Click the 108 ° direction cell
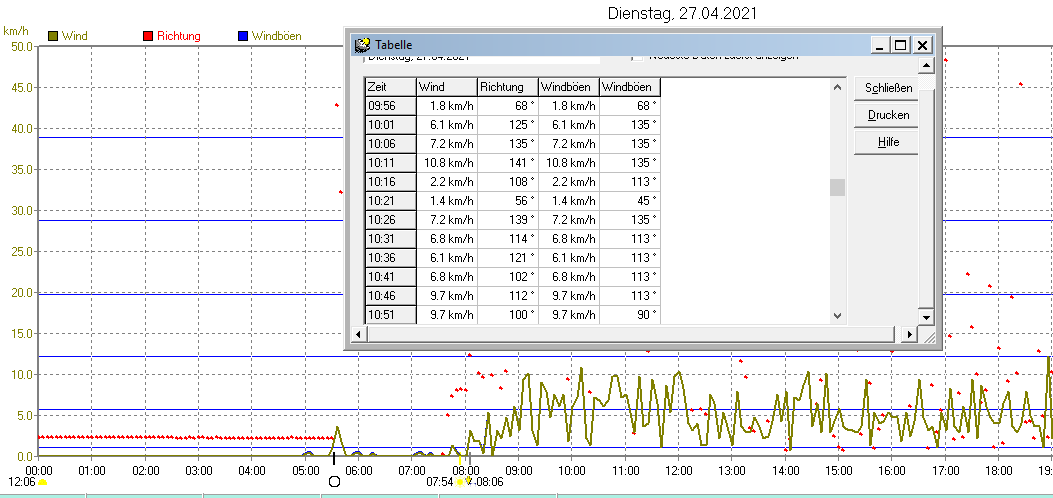1053x498 pixels. pyautogui.click(x=508, y=182)
